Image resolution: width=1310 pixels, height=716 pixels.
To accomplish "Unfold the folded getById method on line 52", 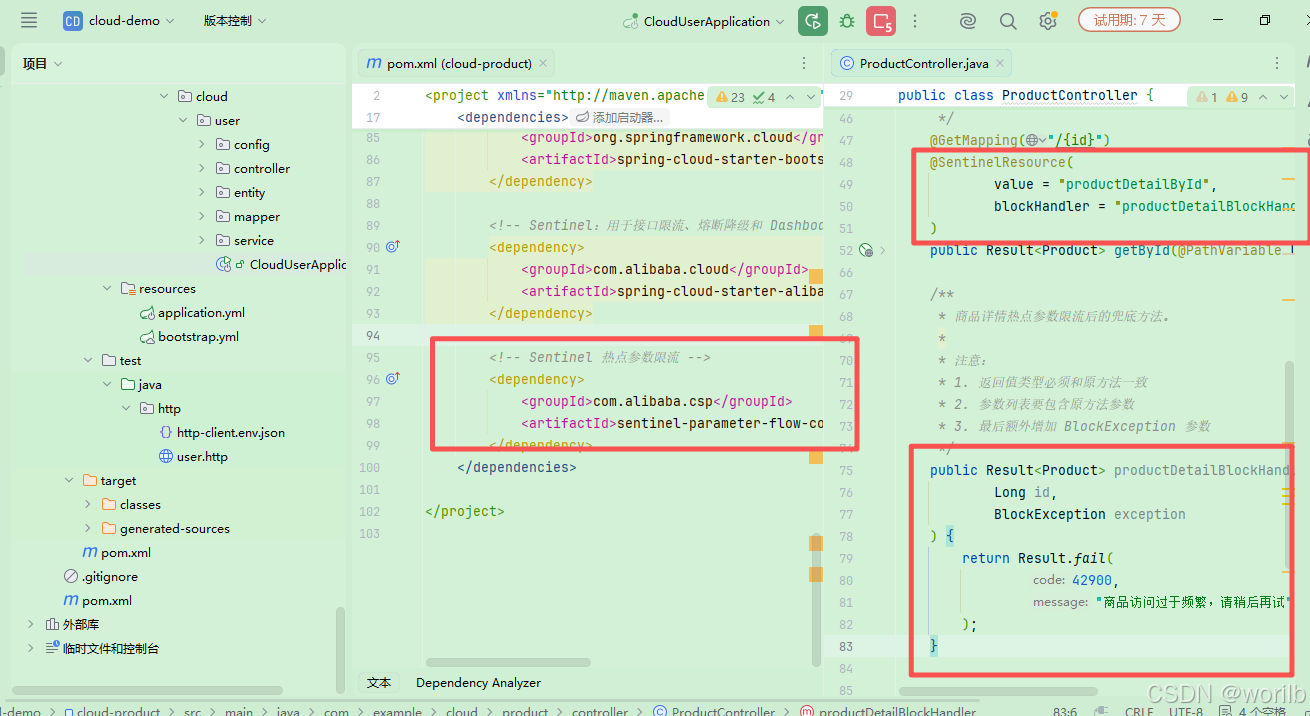I will tap(883, 250).
